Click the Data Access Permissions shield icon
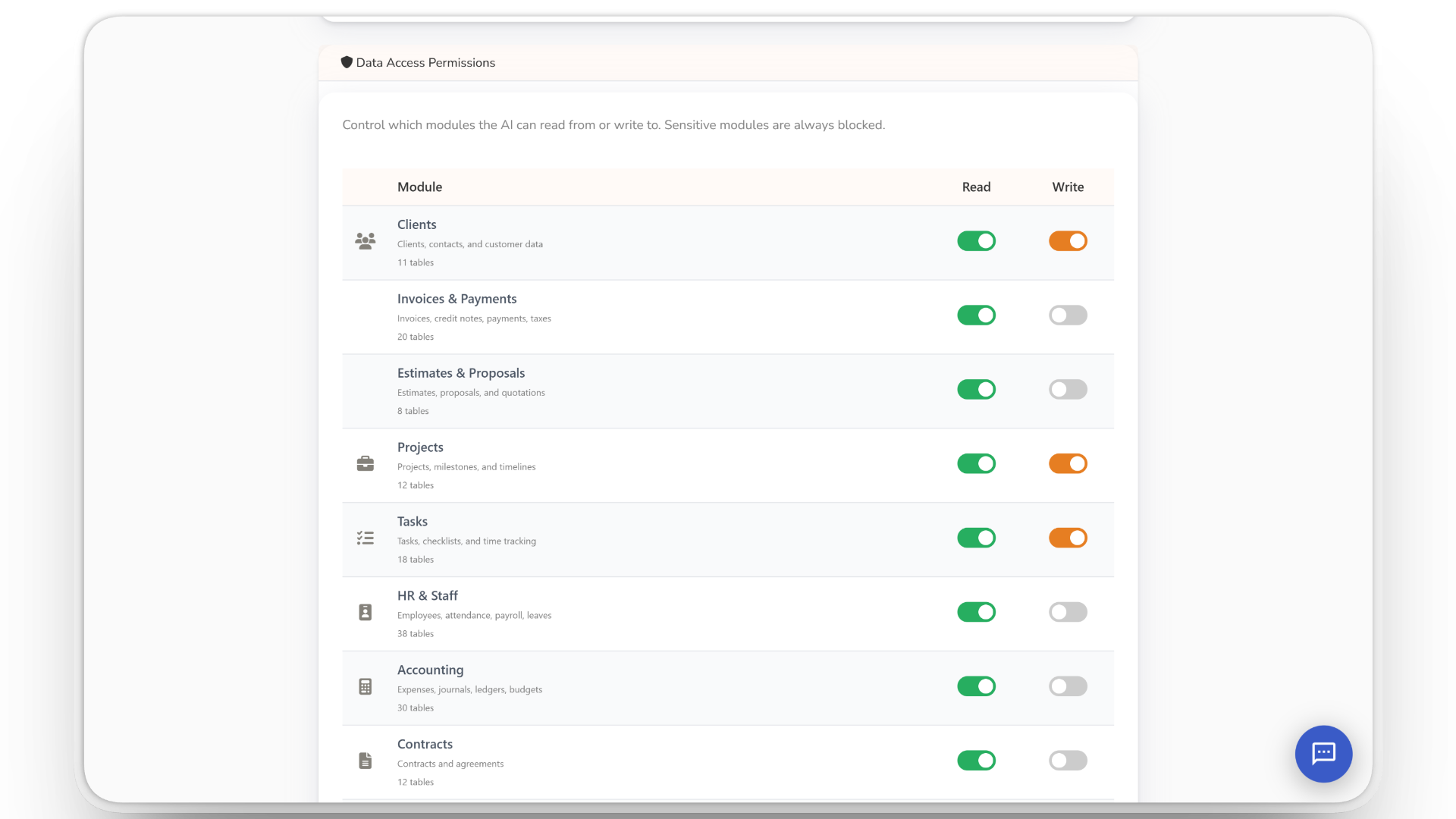1456x819 pixels. 347,62
